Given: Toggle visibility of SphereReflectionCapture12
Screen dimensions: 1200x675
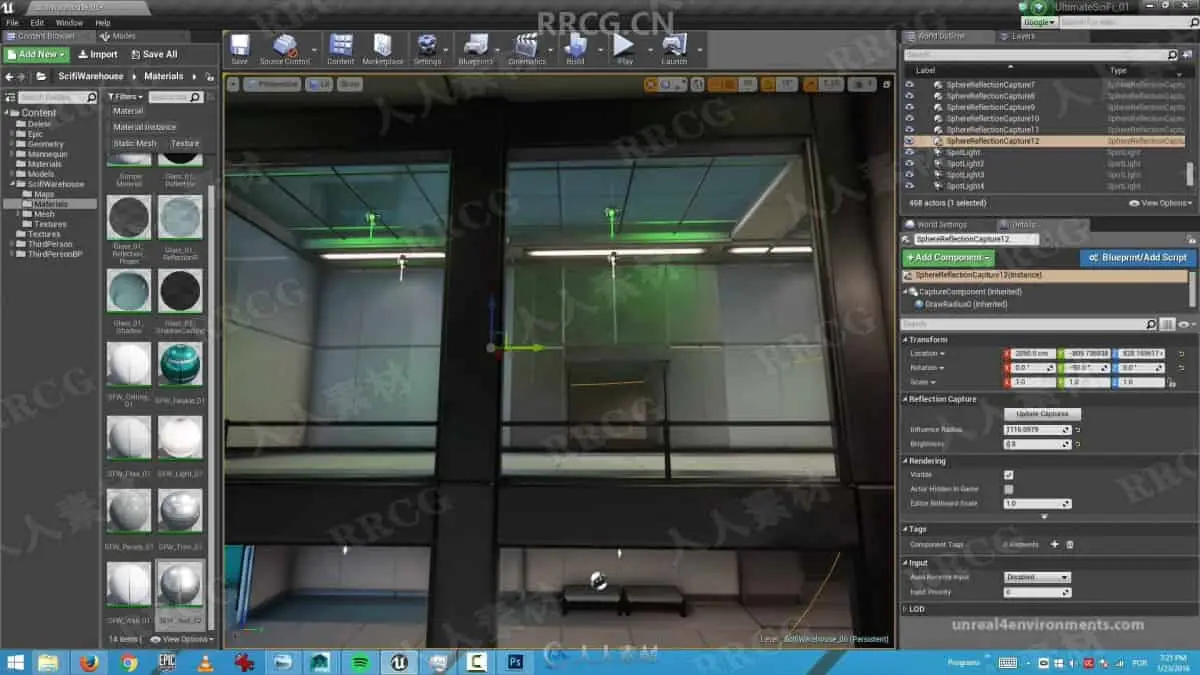Looking at the screenshot, I should [x=909, y=141].
